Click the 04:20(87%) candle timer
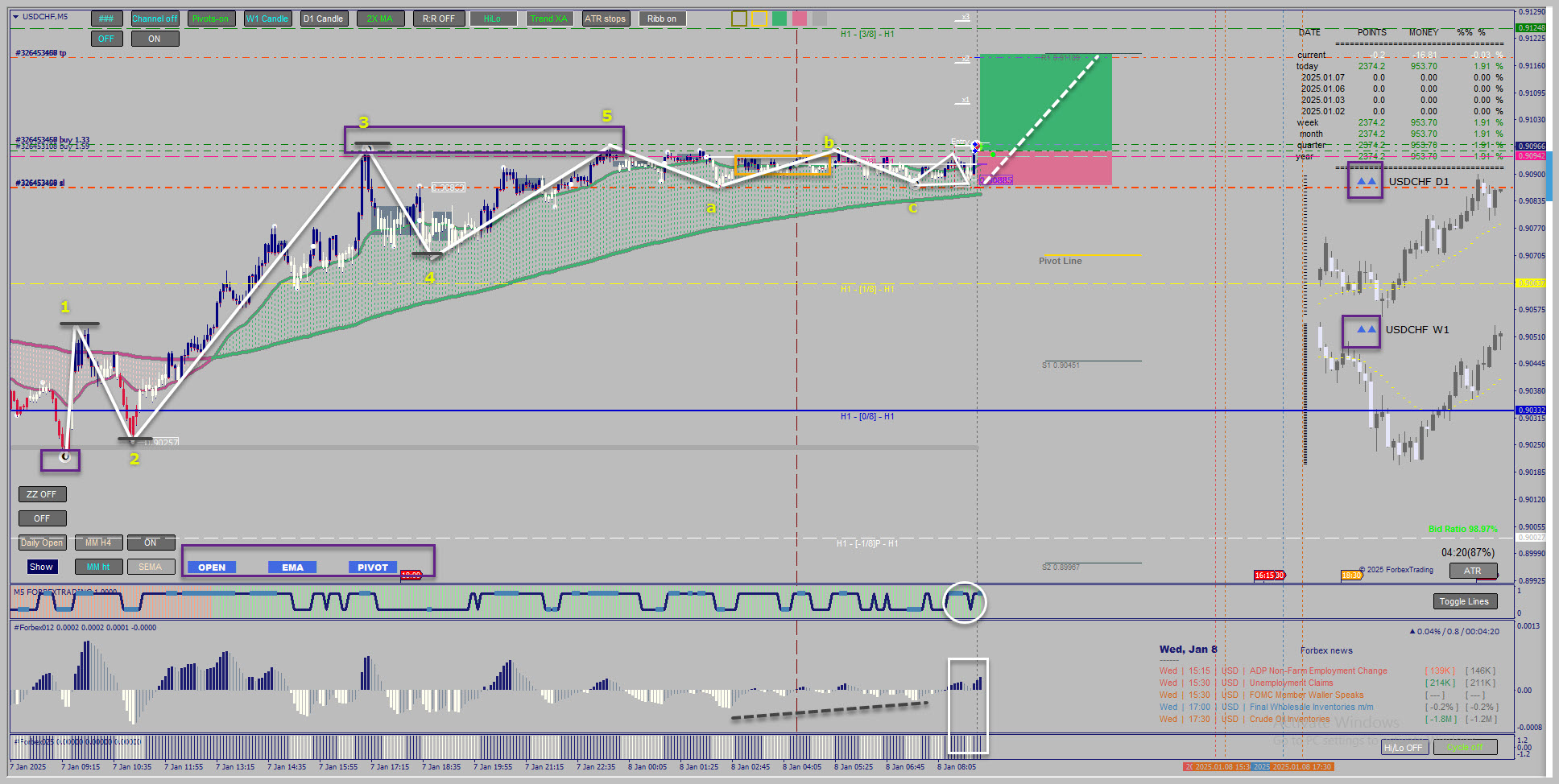This screenshot has width=1559, height=784. tap(1468, 552)
